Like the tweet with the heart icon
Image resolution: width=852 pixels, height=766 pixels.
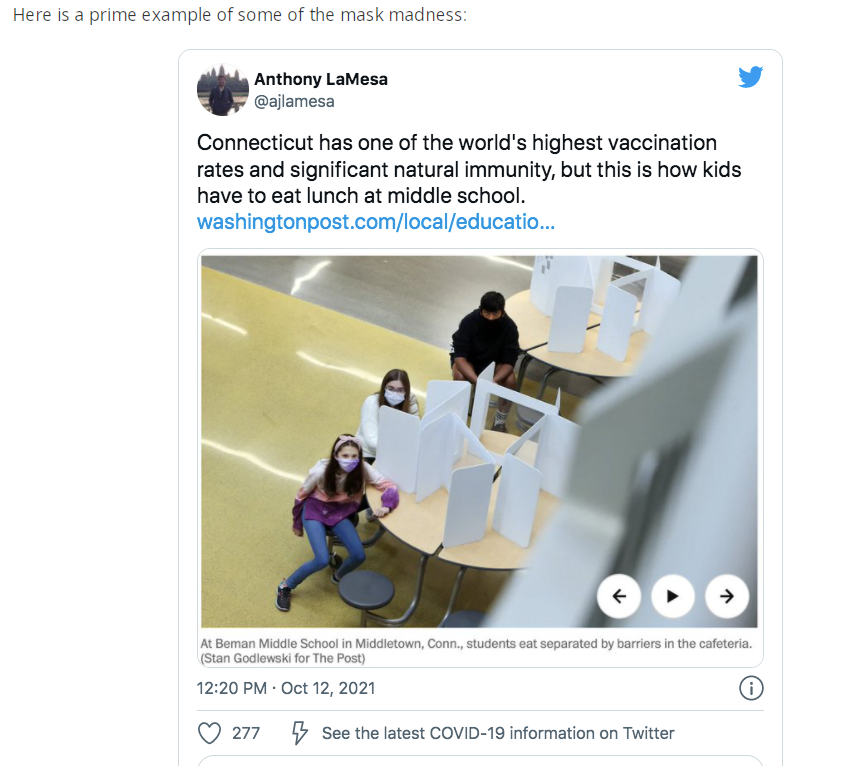pyautogui.click(x=209, y=733)
